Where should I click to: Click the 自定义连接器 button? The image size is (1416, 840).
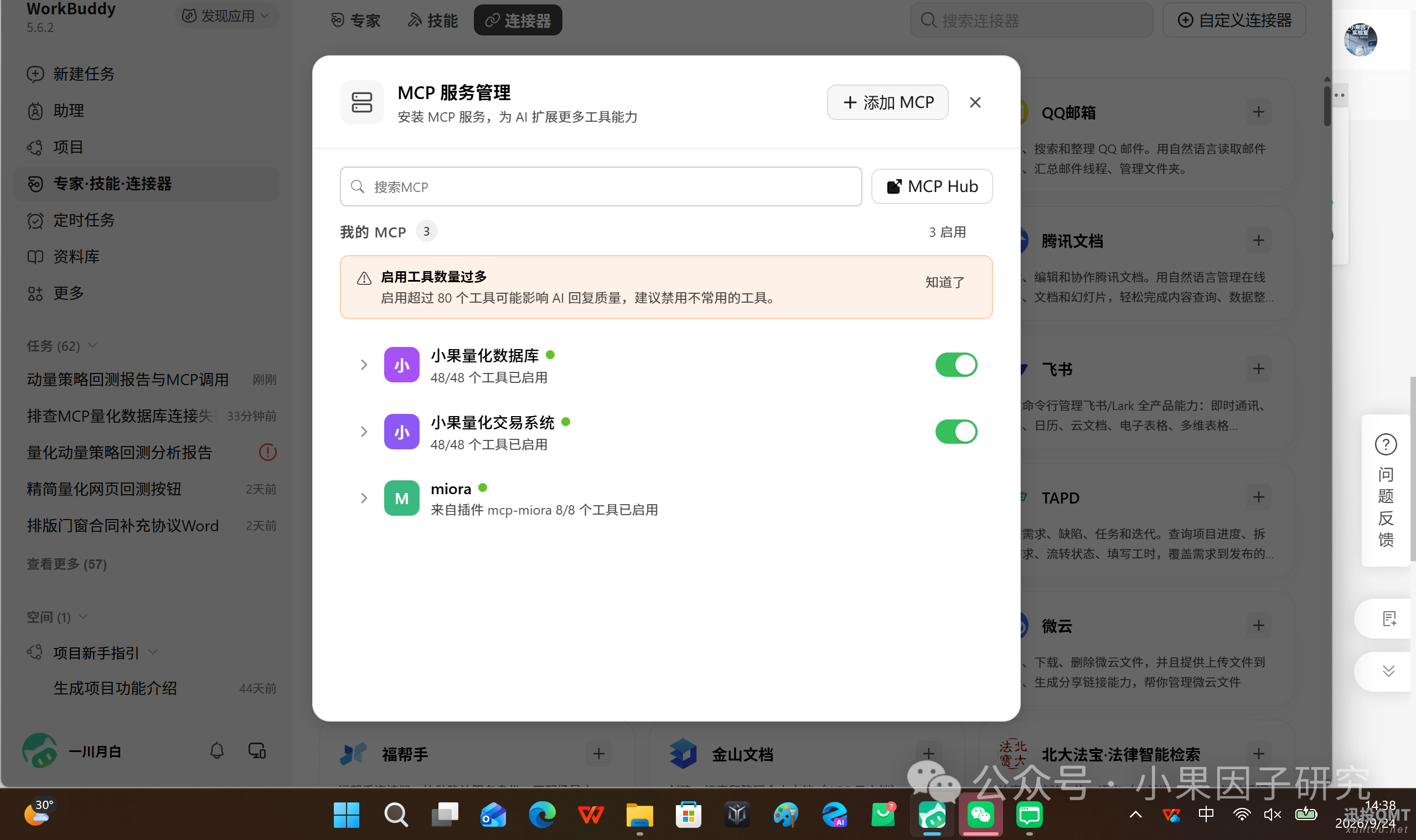coord(1234,20)
